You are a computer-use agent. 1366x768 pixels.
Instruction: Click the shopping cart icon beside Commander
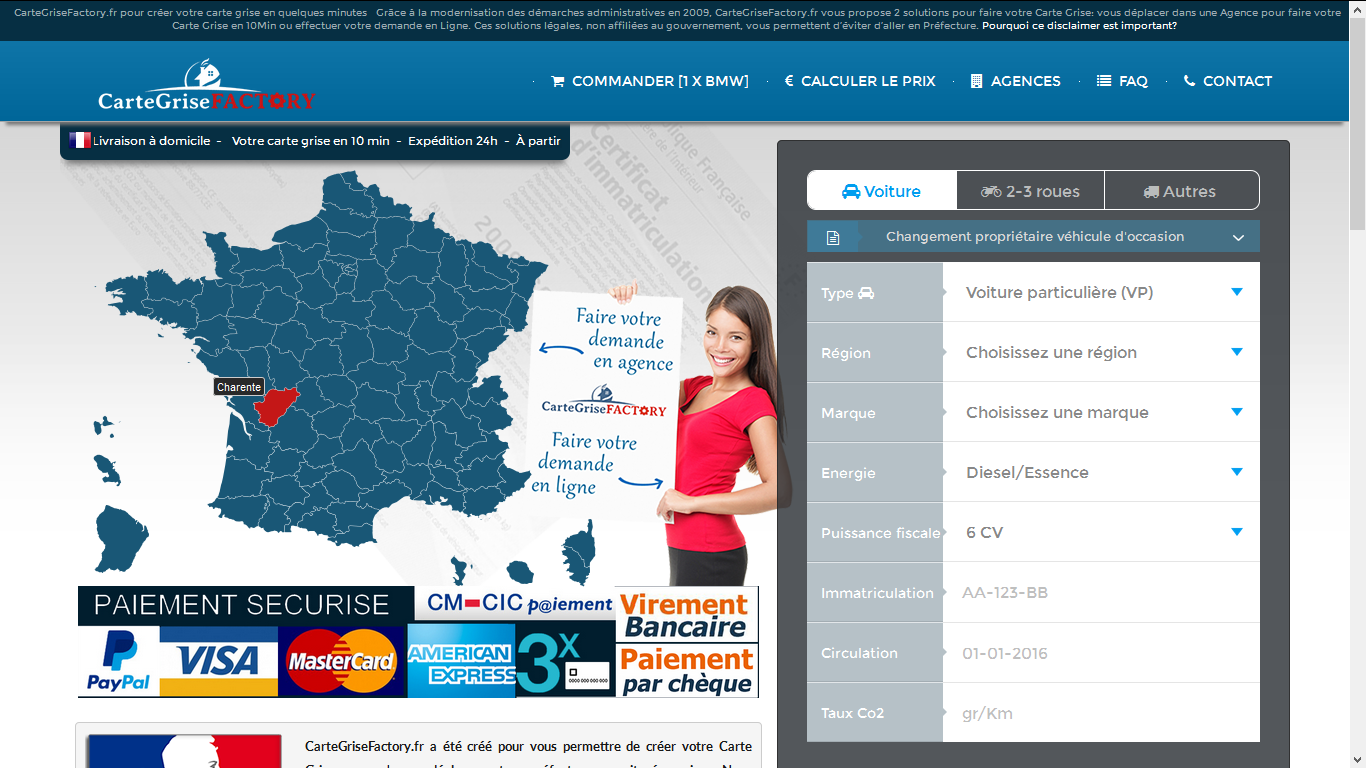click(558, 81)
